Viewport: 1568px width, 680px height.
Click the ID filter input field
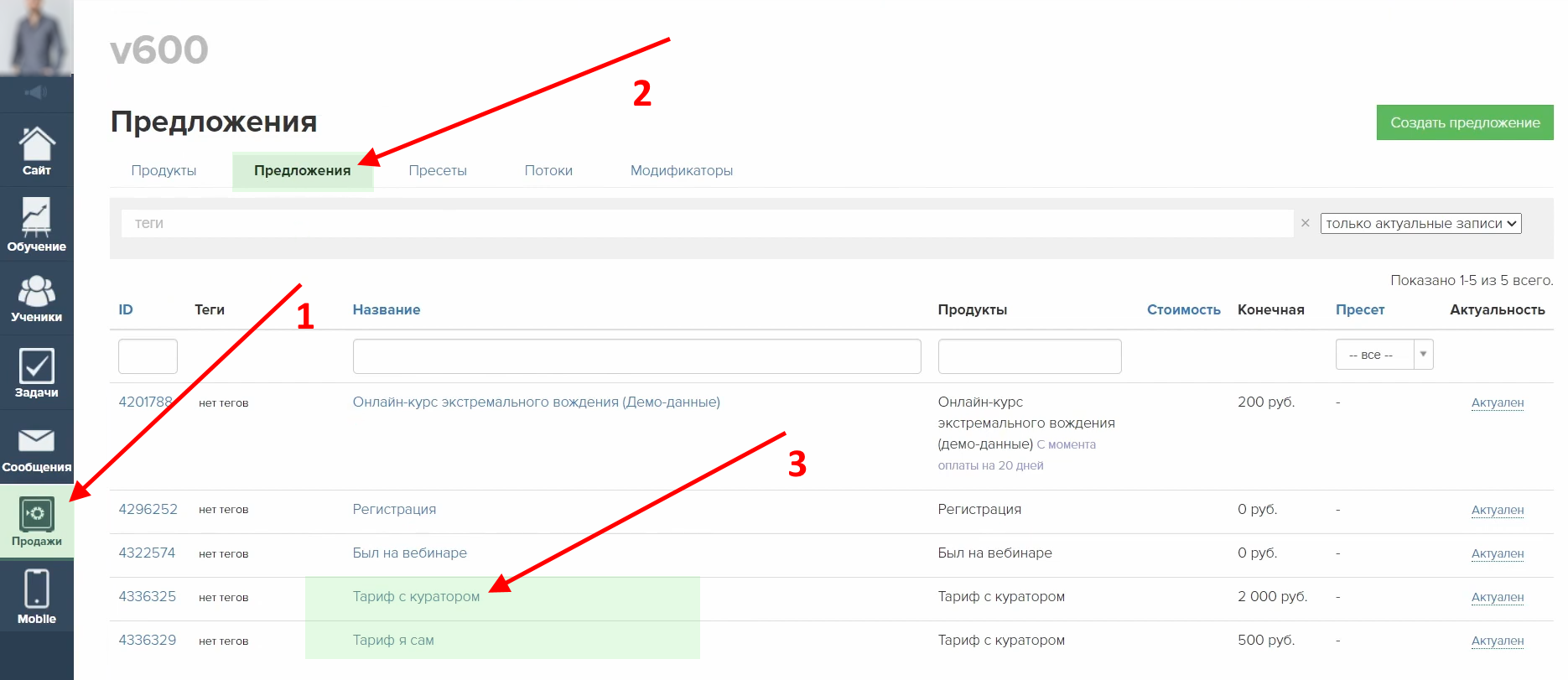pos(148,356)
